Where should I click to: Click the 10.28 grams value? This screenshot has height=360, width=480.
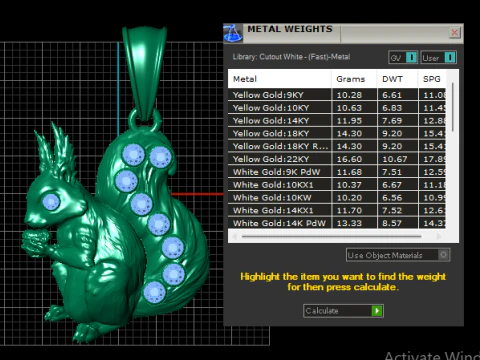pyautogui.click(x=349, y=95)
